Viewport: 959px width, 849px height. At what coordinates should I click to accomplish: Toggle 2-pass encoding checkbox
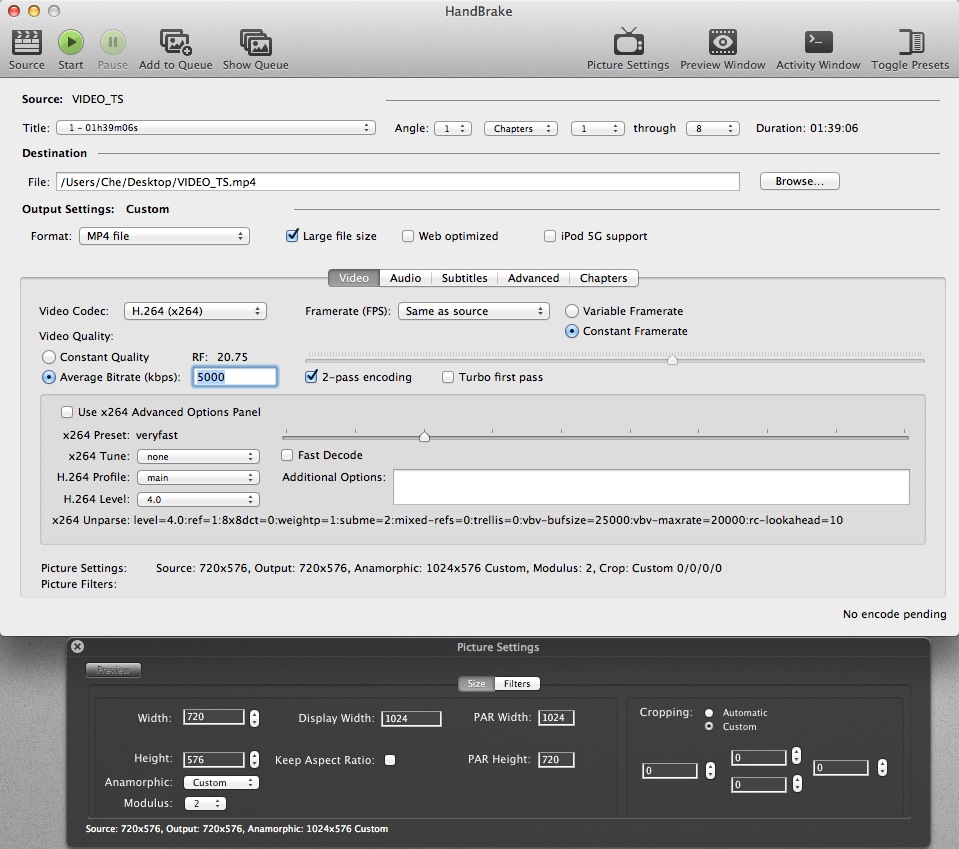311,376
